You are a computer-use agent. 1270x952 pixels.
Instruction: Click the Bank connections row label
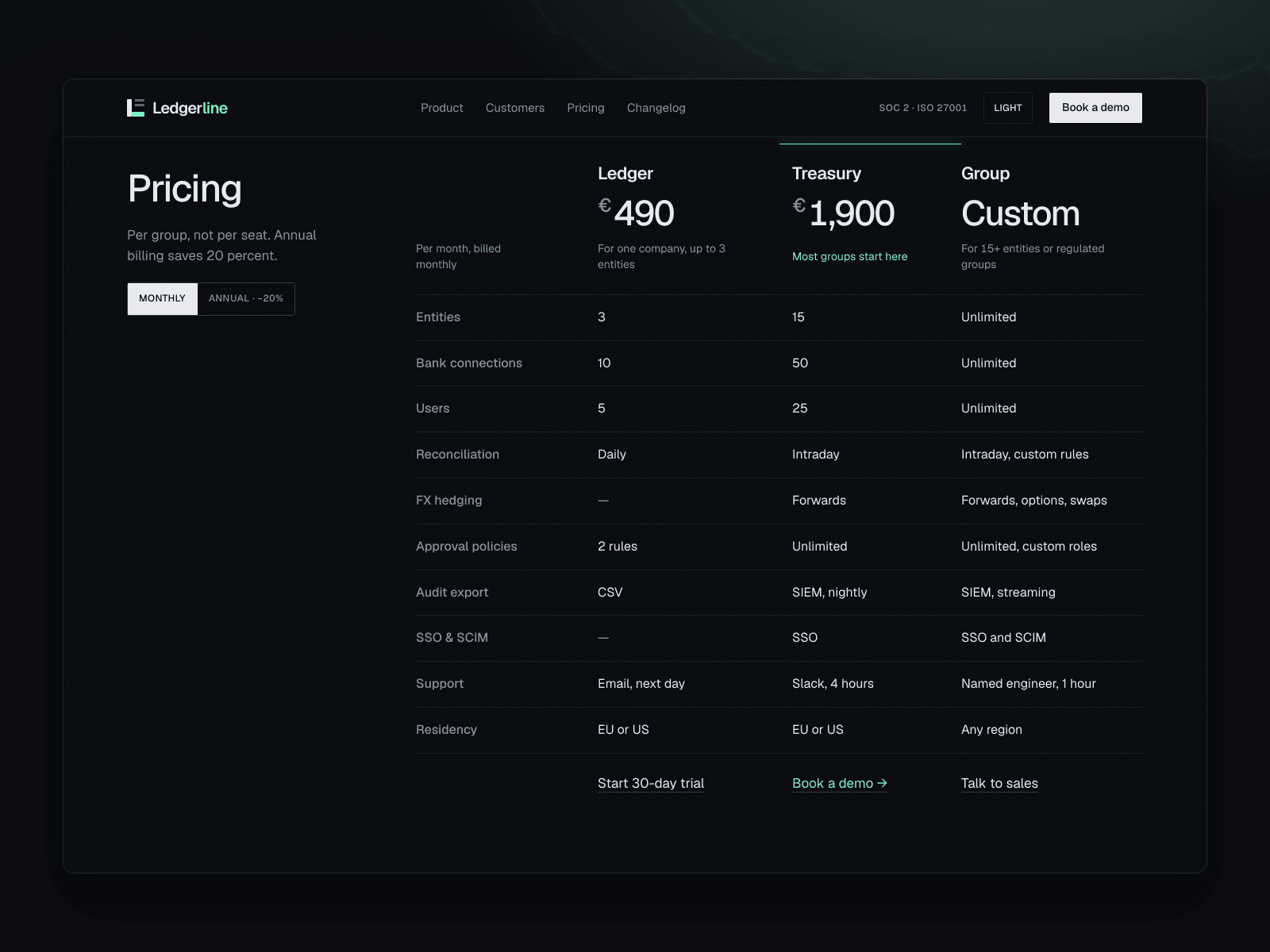click(x=469, y=363)
